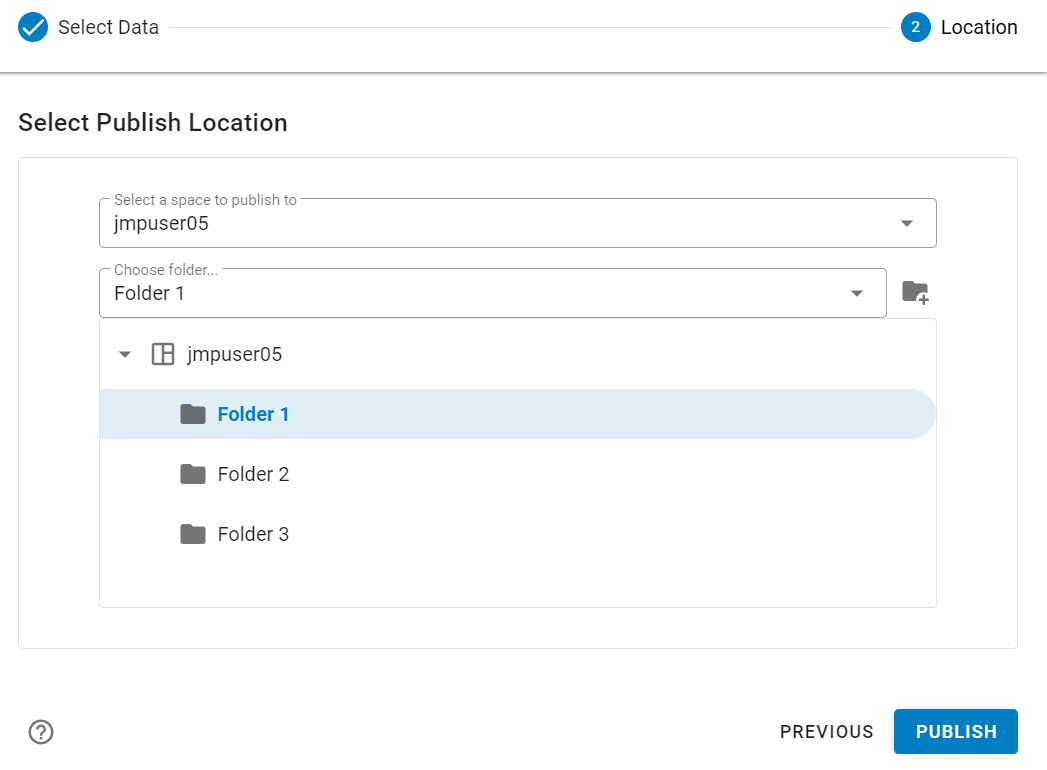This screenshot has height=770, width=1047.
Task: Click the Location step label
Action: tap(977, 27)
